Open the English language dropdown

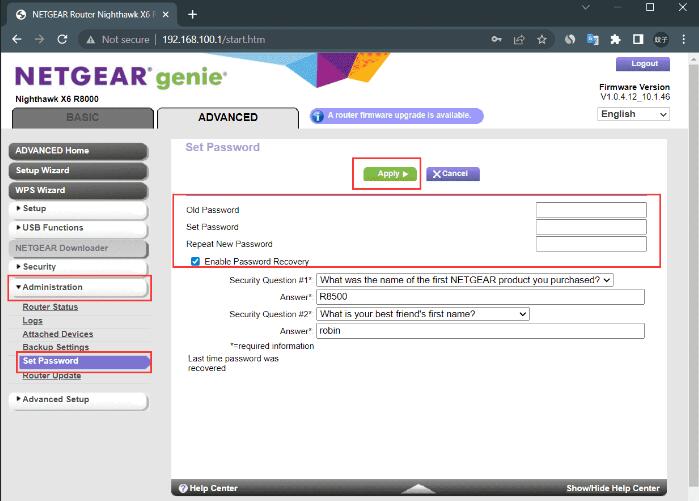click(x=633, y=114)
